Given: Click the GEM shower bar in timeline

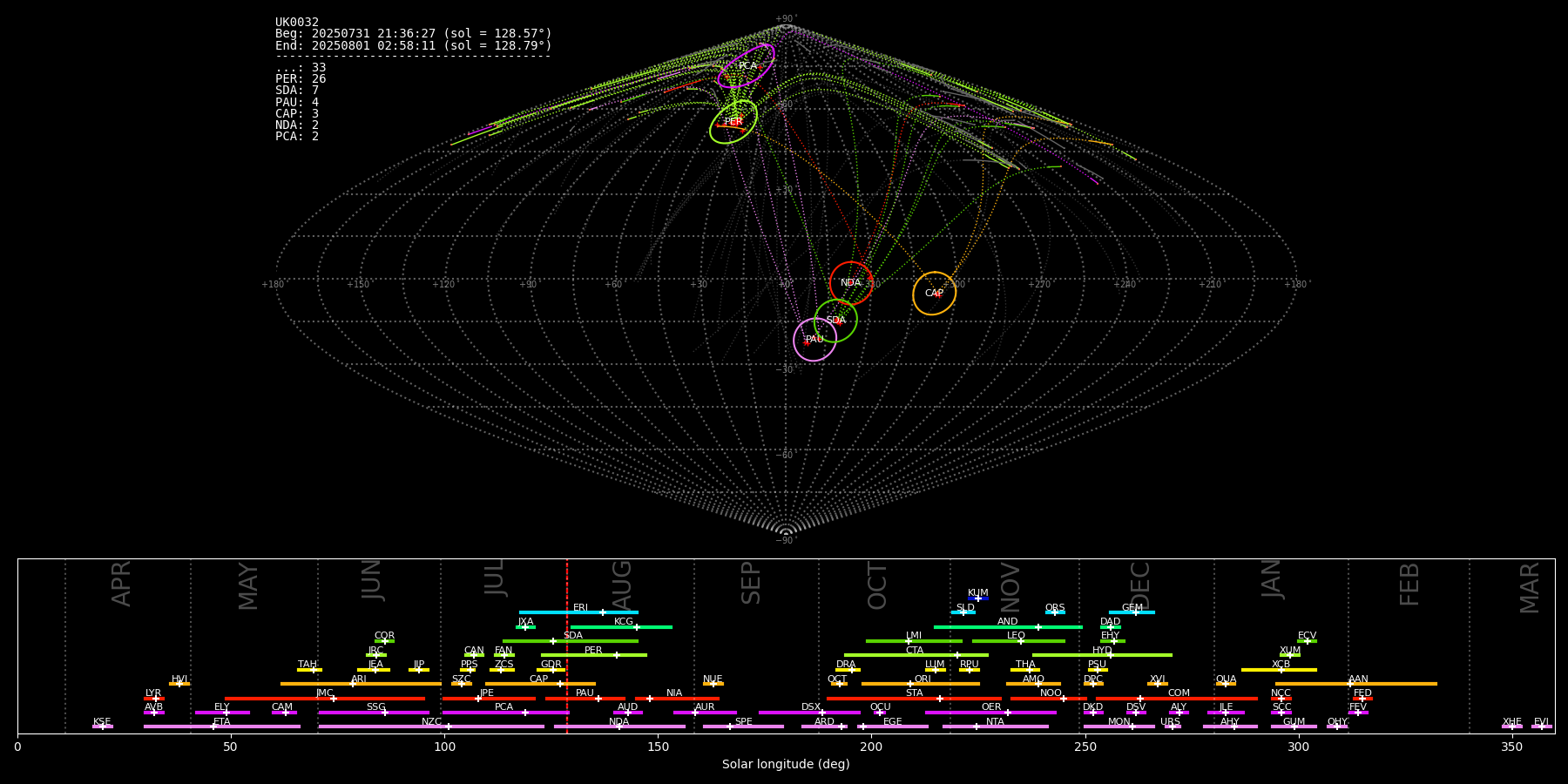Looking at the screenshot, I should click(1132, 612).
